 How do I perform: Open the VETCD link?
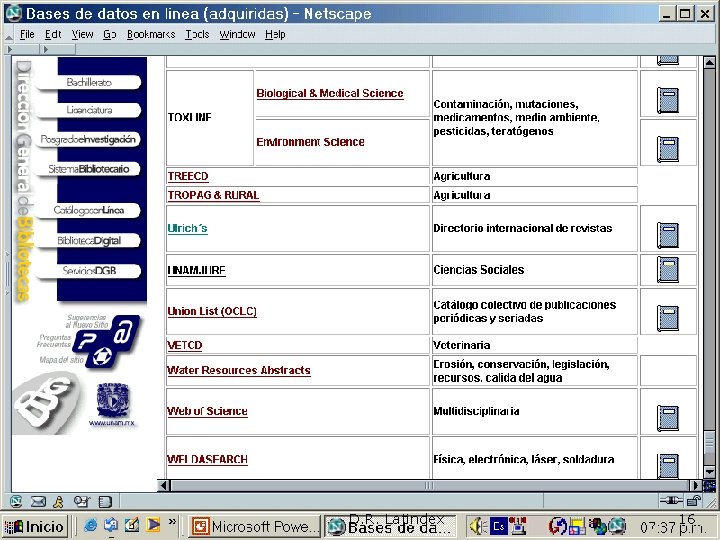185,345
